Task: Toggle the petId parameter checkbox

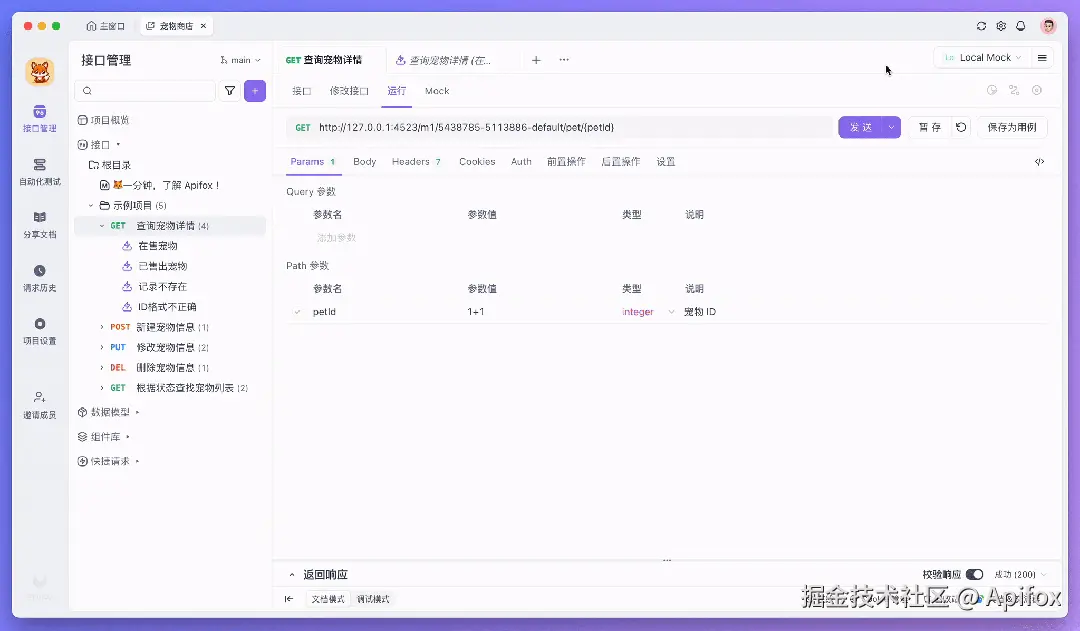Action: tap(298, 312)
